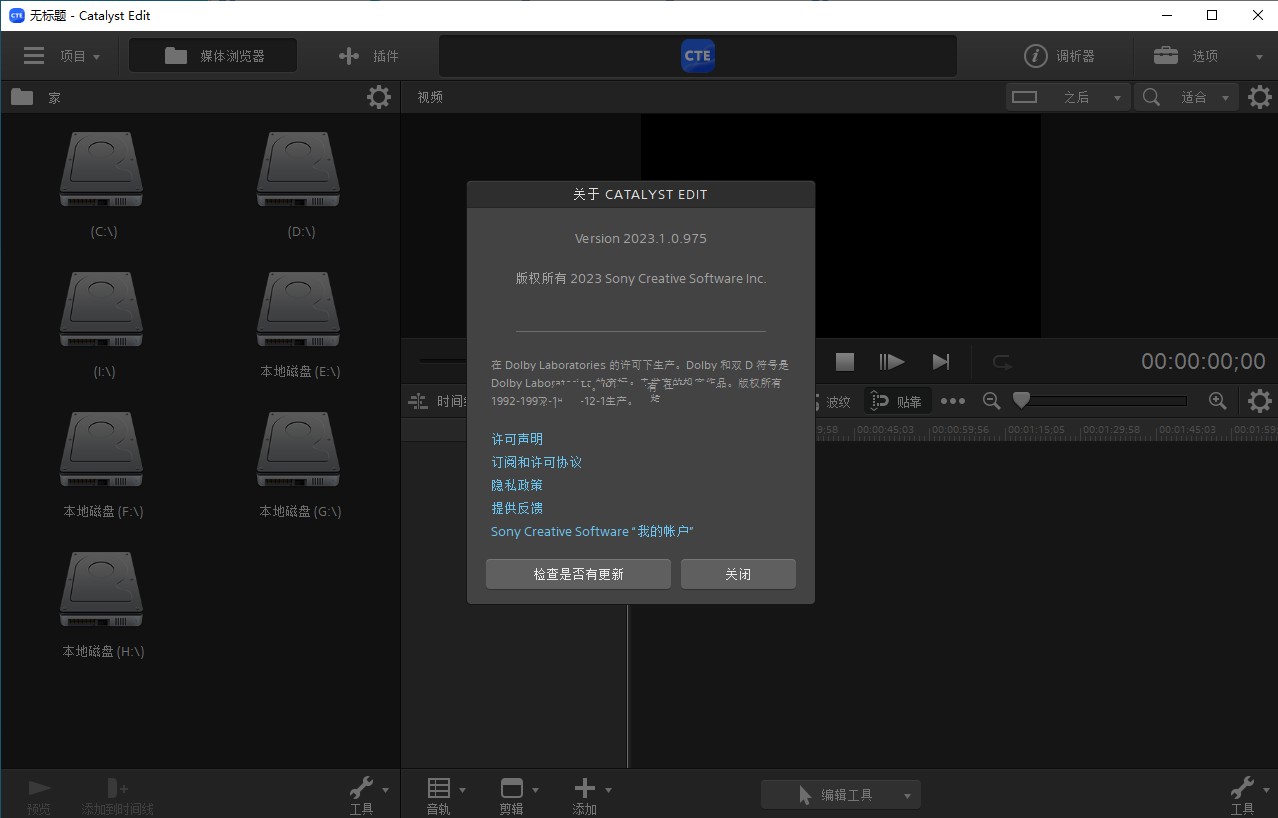Click the 00:00:00;00 timecode display
The width and height of the screenshot is (1278, 818).
pos(1203,361)
